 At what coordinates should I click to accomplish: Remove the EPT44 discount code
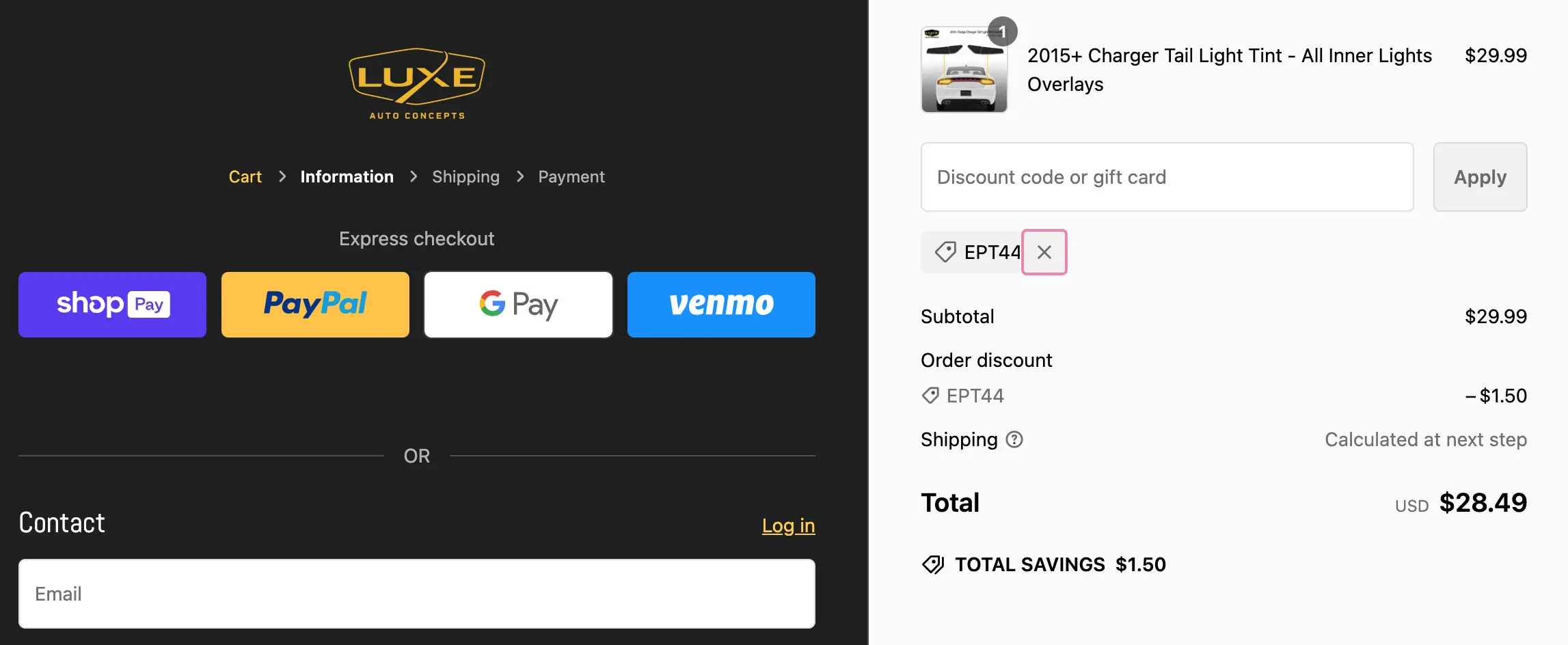(x=1044, y=252)
